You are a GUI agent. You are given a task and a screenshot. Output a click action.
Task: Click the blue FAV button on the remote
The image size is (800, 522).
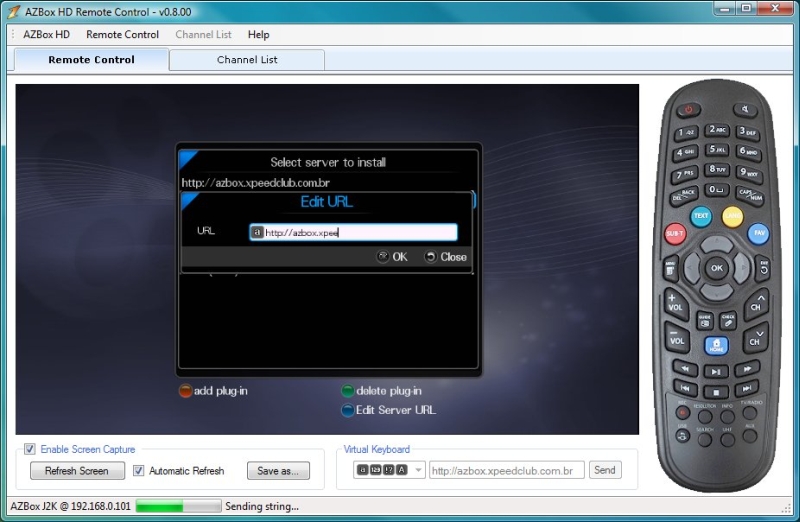point(759,234)
